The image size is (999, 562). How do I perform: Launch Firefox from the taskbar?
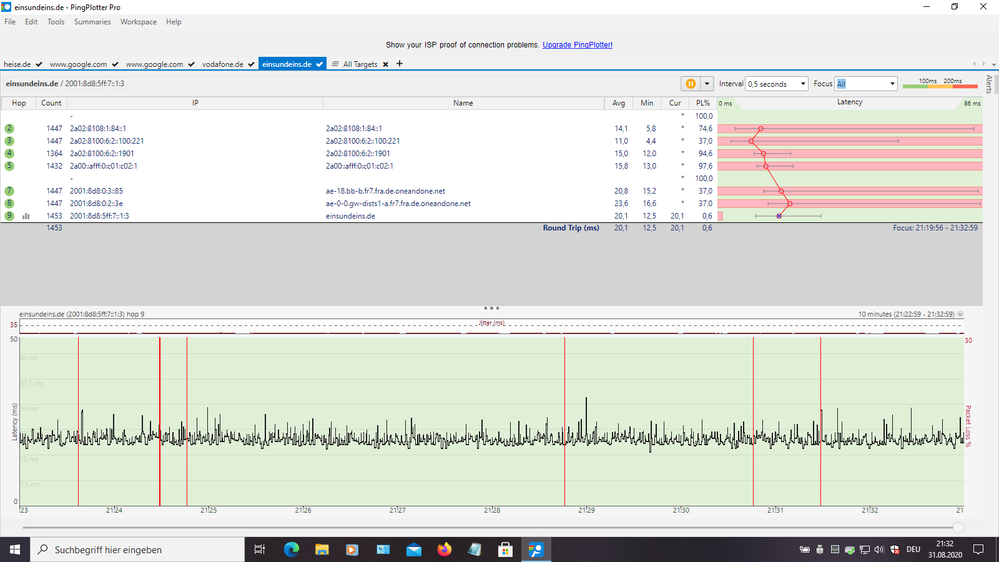pos(444,550)
